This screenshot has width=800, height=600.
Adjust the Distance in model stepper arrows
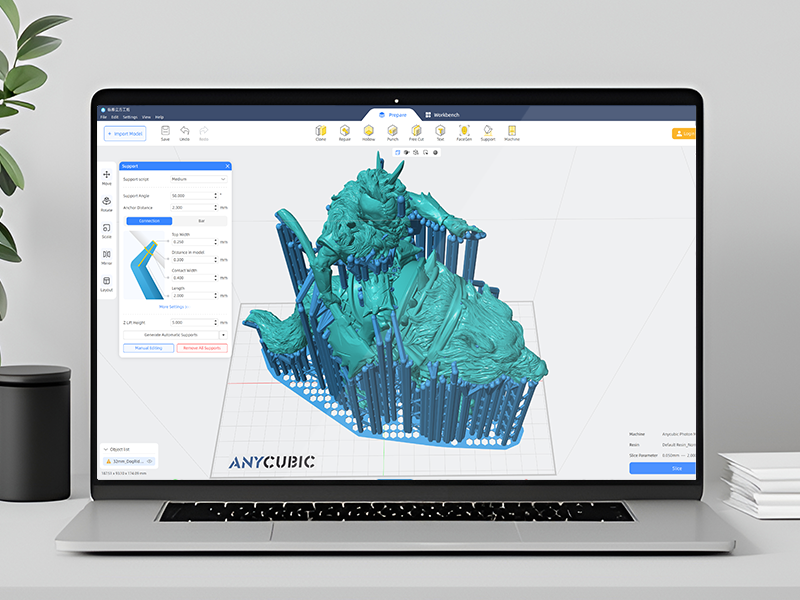[215, 260]
